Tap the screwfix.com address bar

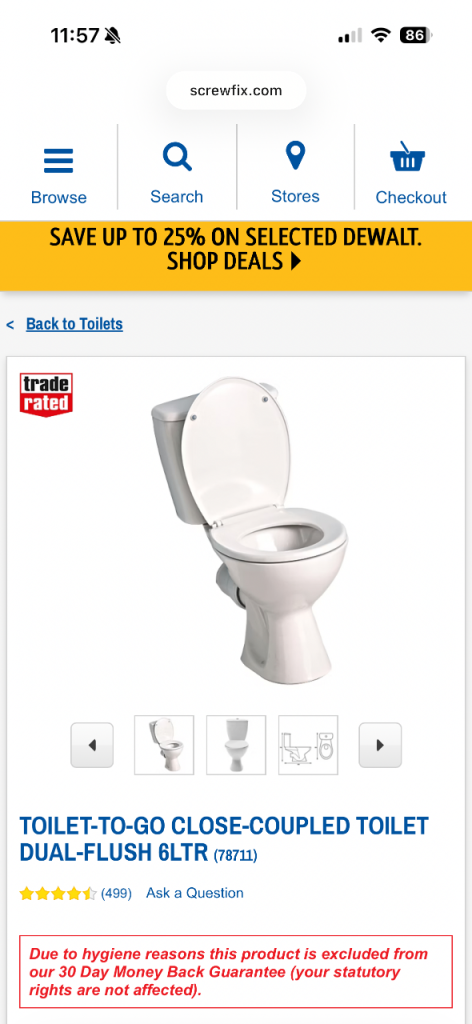click(236, 90)
